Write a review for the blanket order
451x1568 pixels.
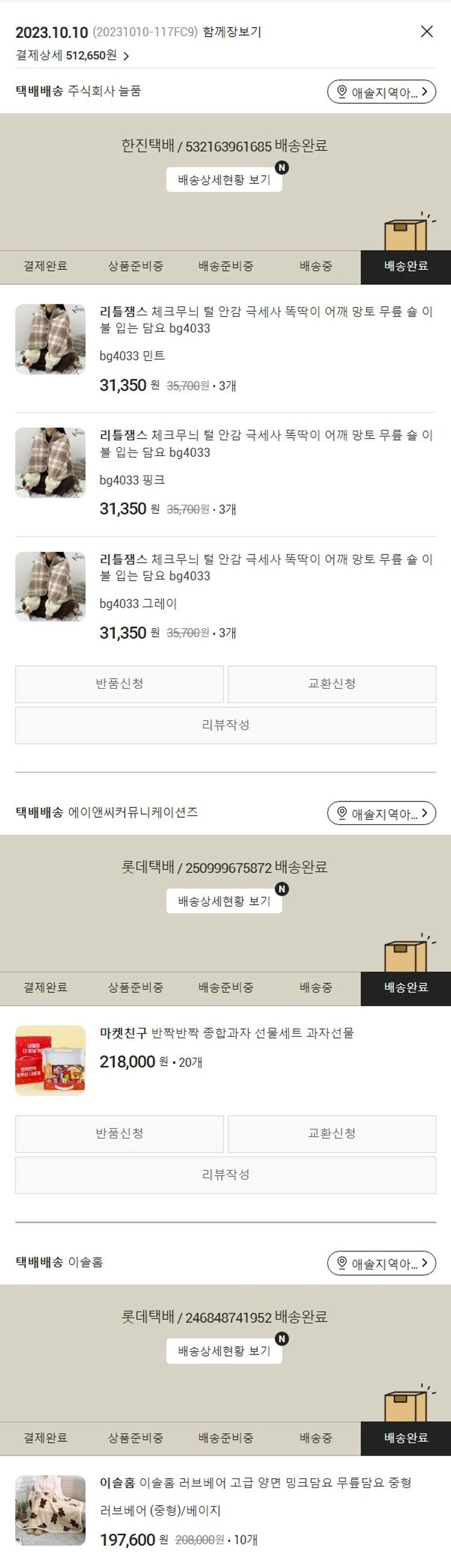(226, 725)
